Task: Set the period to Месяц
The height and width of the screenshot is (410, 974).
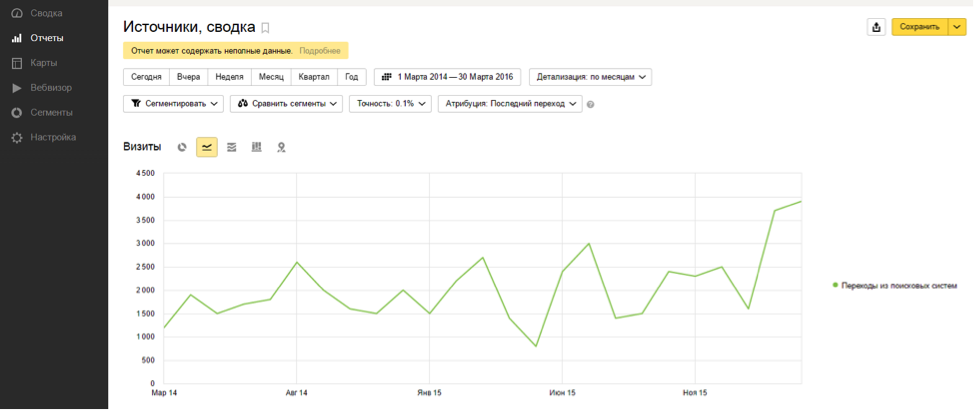Action: click(271, 77)
